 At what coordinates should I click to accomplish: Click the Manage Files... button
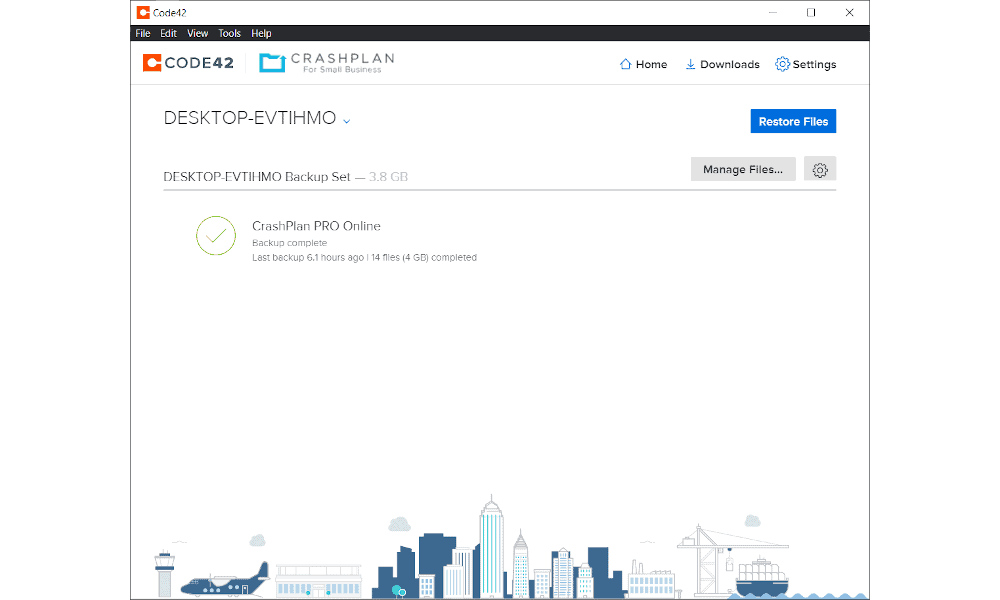pyautogui.click(x=743, y=169)
